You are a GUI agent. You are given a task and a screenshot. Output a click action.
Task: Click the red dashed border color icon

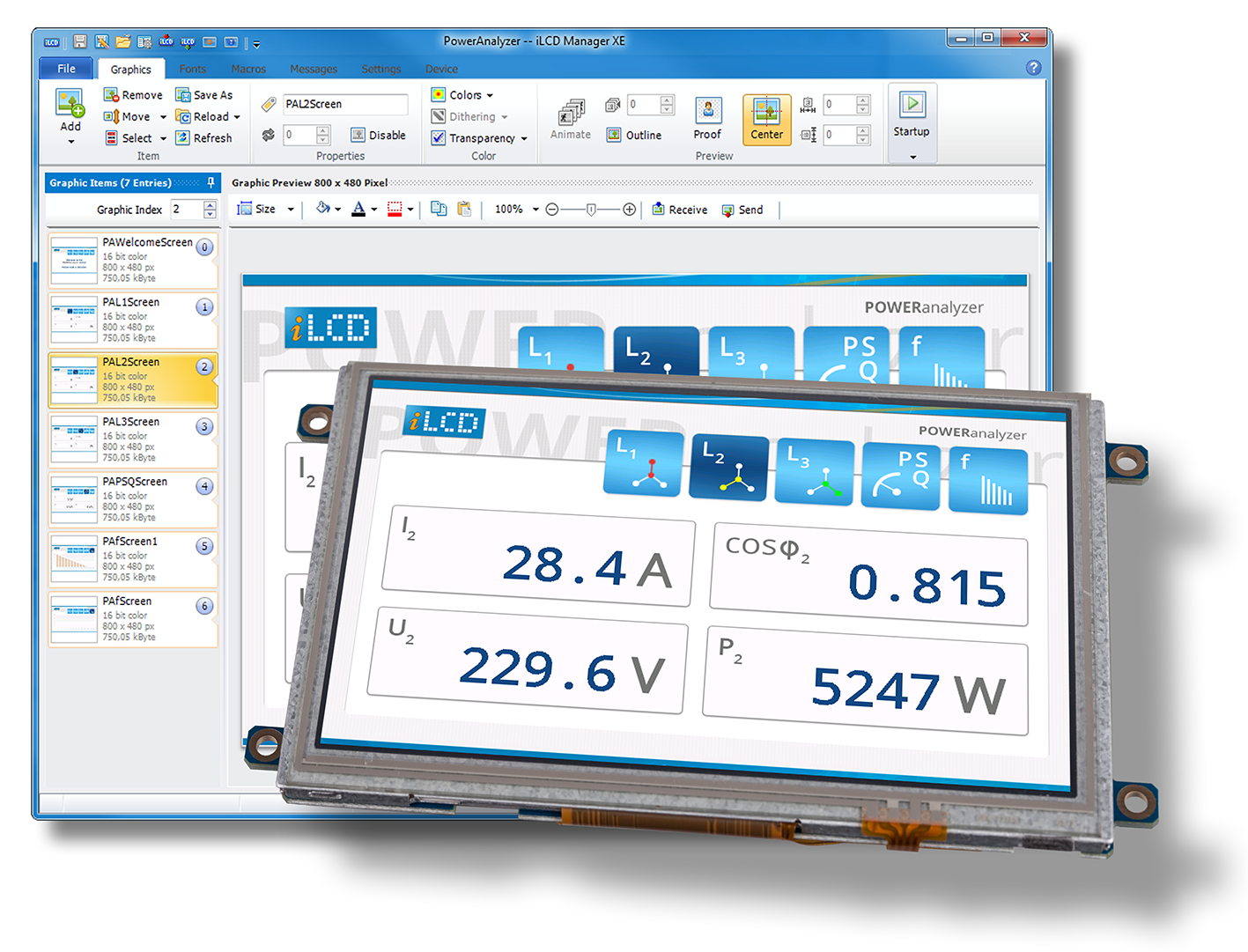click(395, 209)
